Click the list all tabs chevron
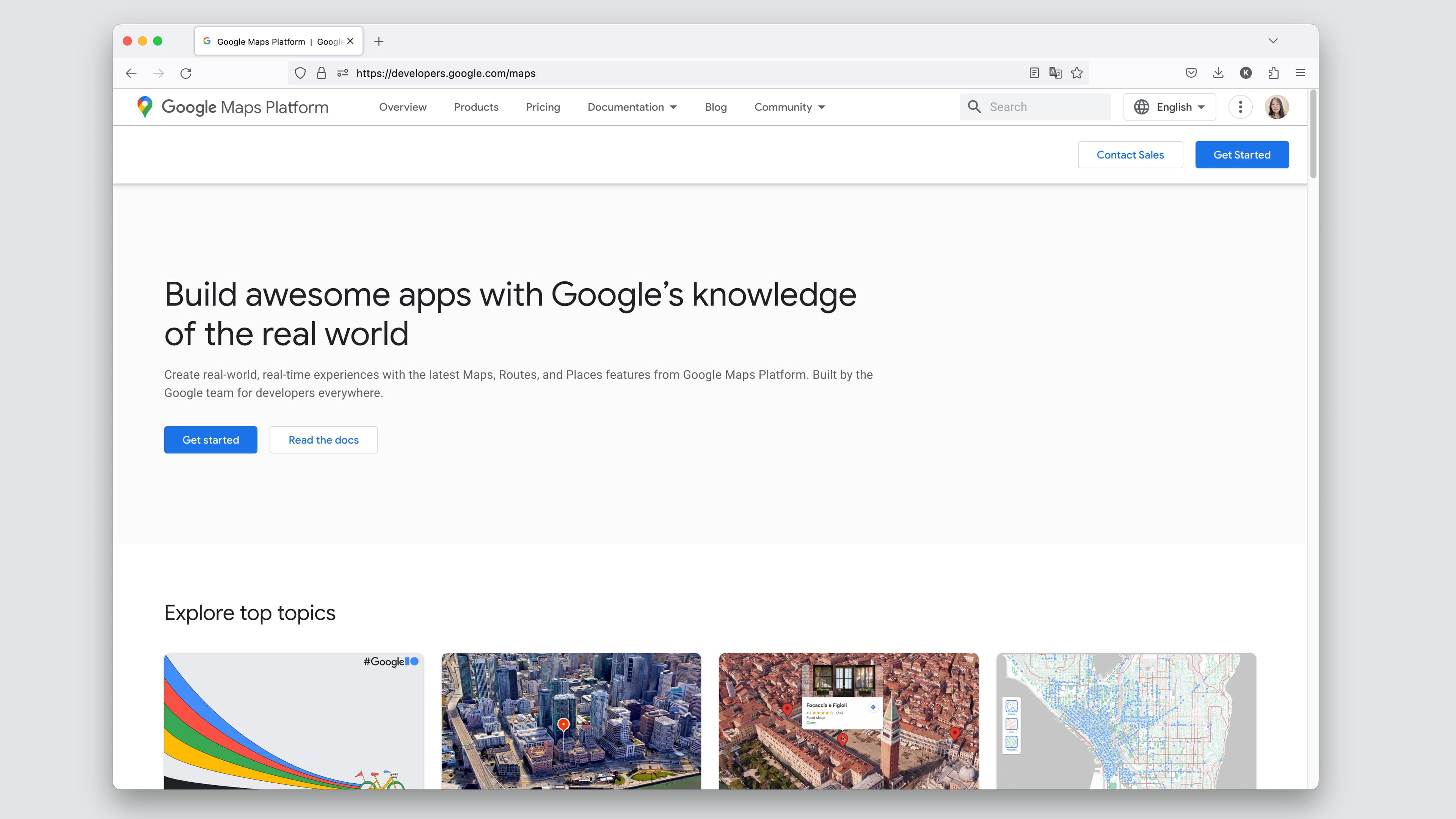The width and height of the screenshot is (1456, 819). coord(1273,41)
